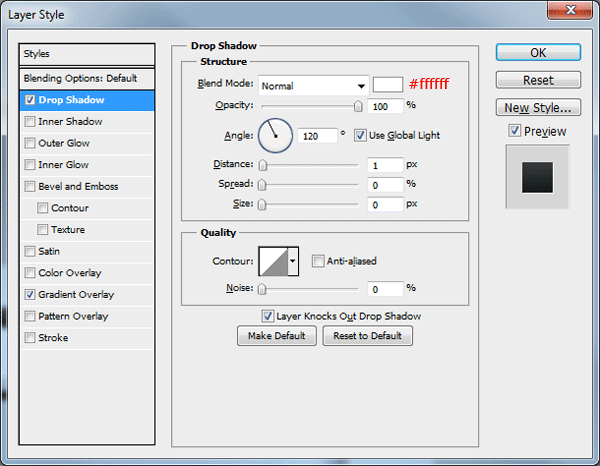Click the Spread value field
The height and width of the screenshot is (466, 600).
pos(385,185)
